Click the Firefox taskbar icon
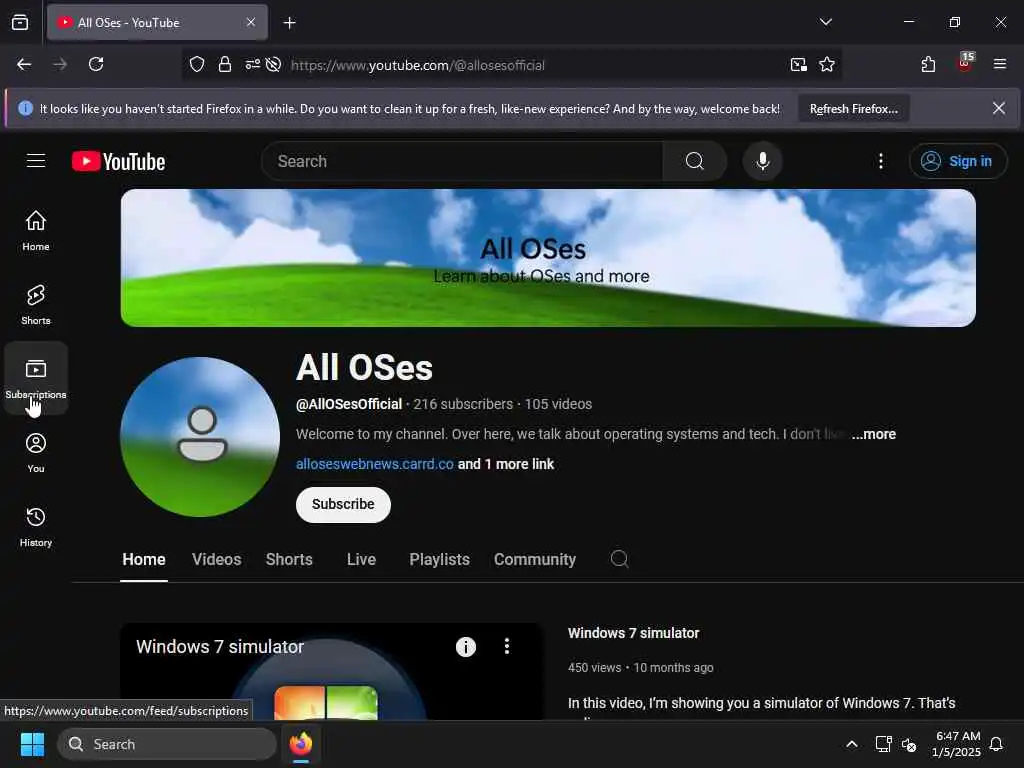This screenshot has width=1024, height=768. coord(300,744)
